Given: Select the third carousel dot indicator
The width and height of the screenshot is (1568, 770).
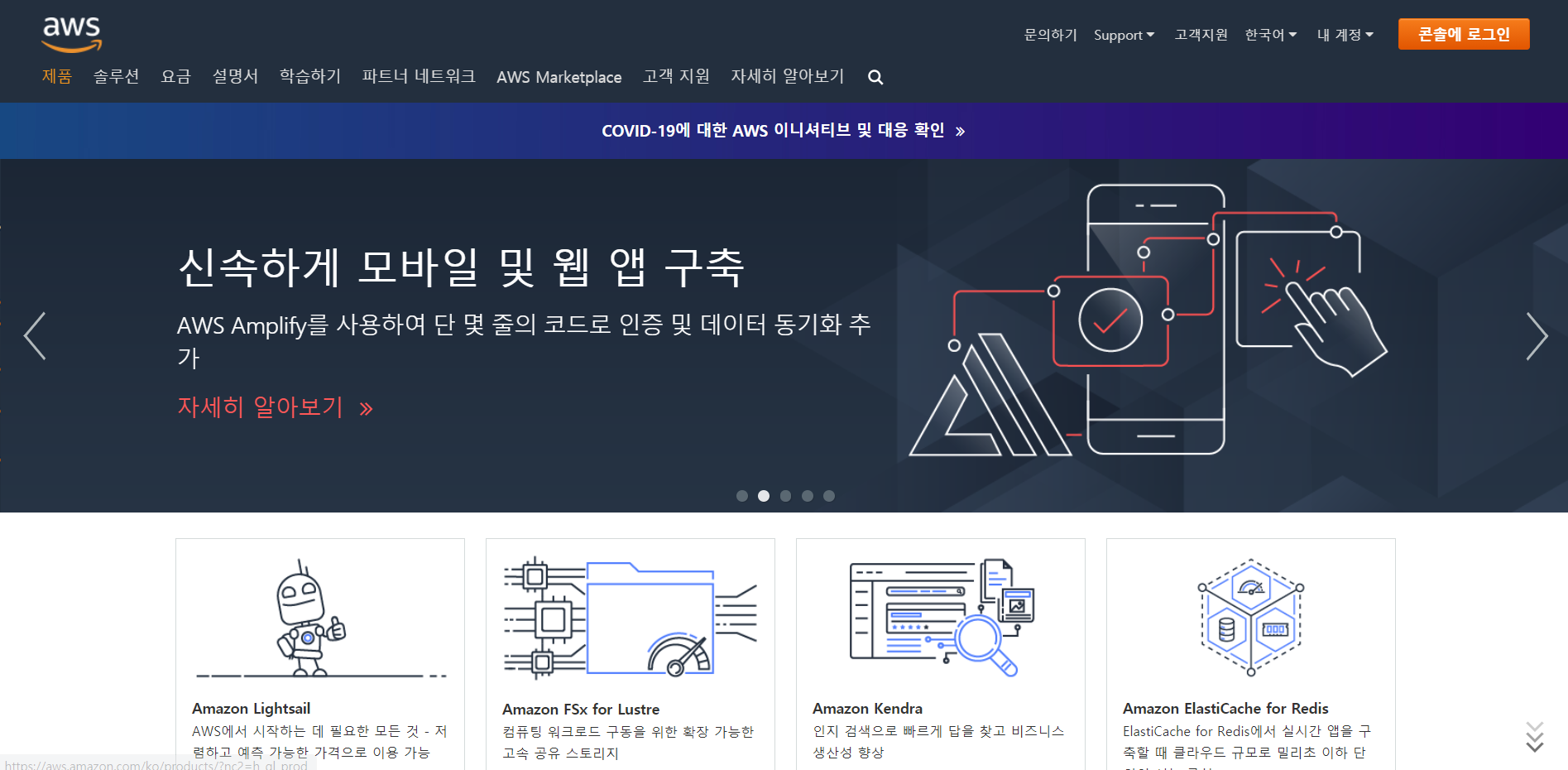Looking at the screenshot, I should pos(785,496).
